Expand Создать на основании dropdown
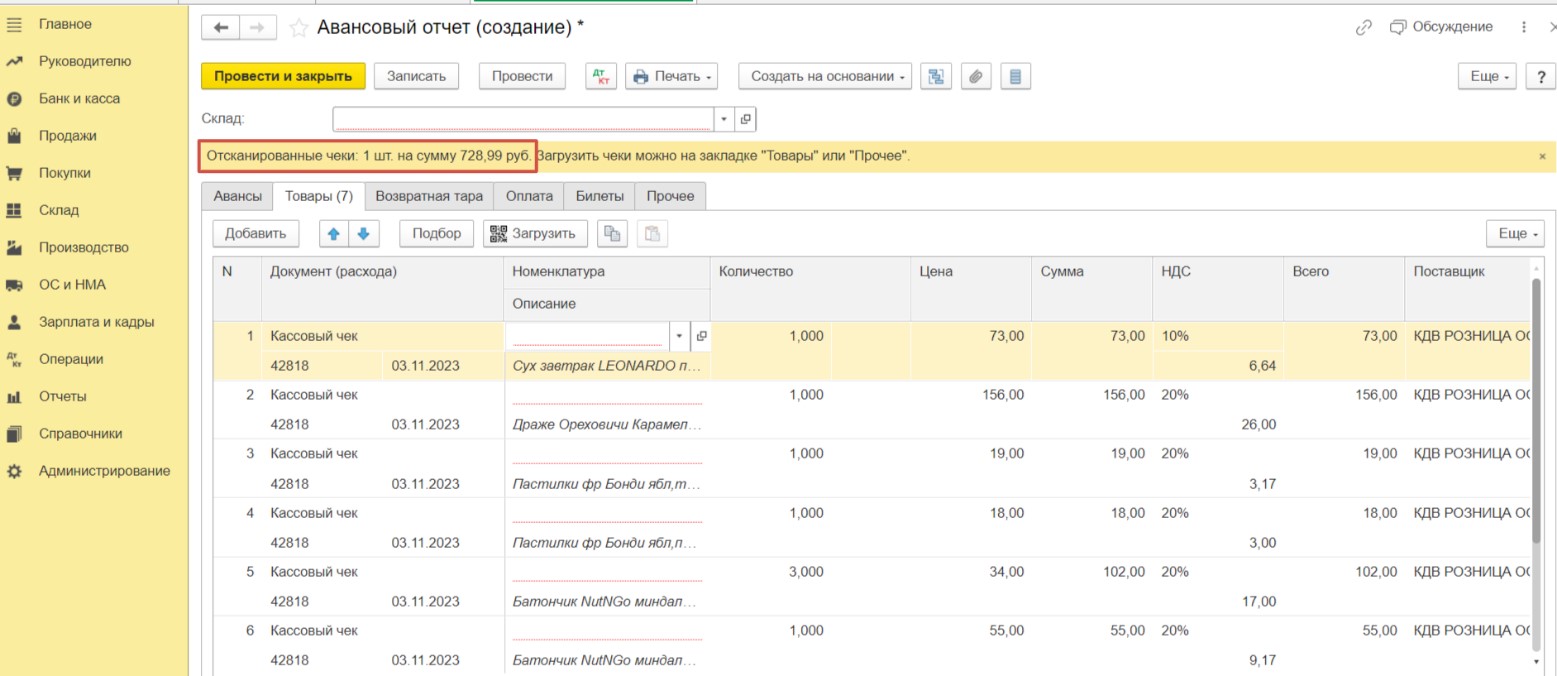 click(825, 76)
